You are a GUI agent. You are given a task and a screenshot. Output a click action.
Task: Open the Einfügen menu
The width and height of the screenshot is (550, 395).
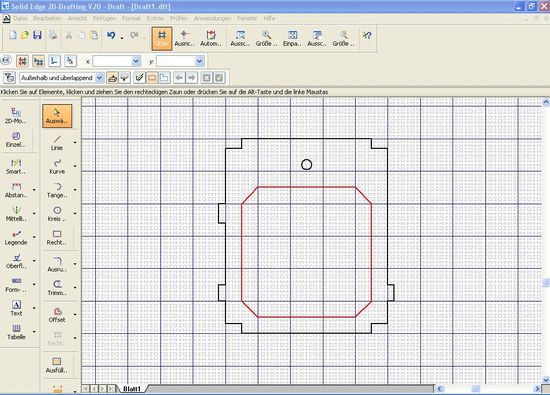point(104,18)
